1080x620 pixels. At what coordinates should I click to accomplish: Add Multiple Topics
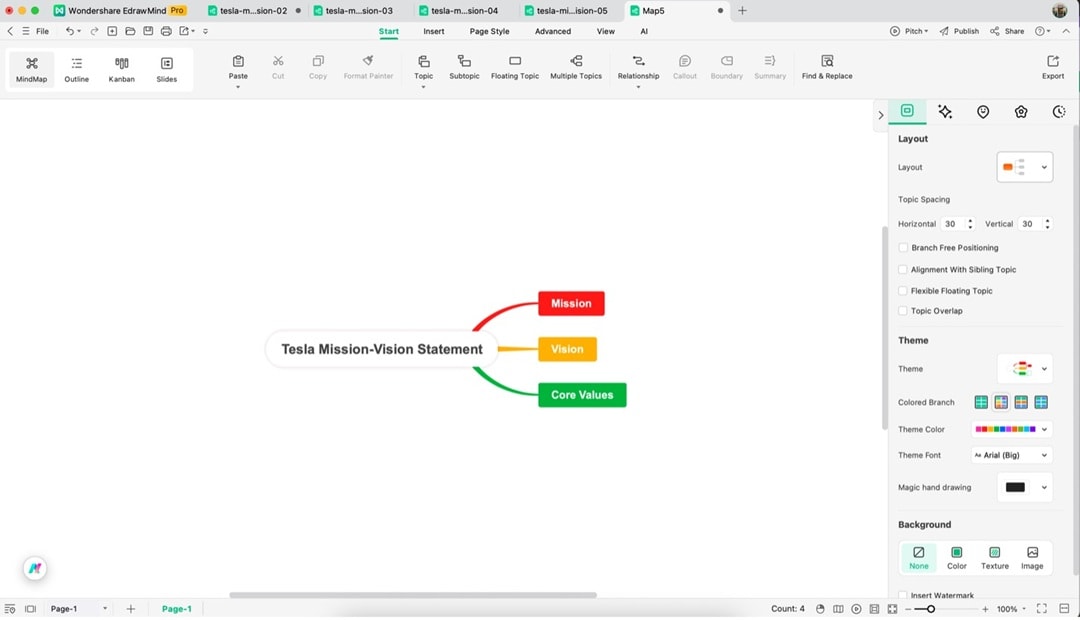click(x=576, y=68)
